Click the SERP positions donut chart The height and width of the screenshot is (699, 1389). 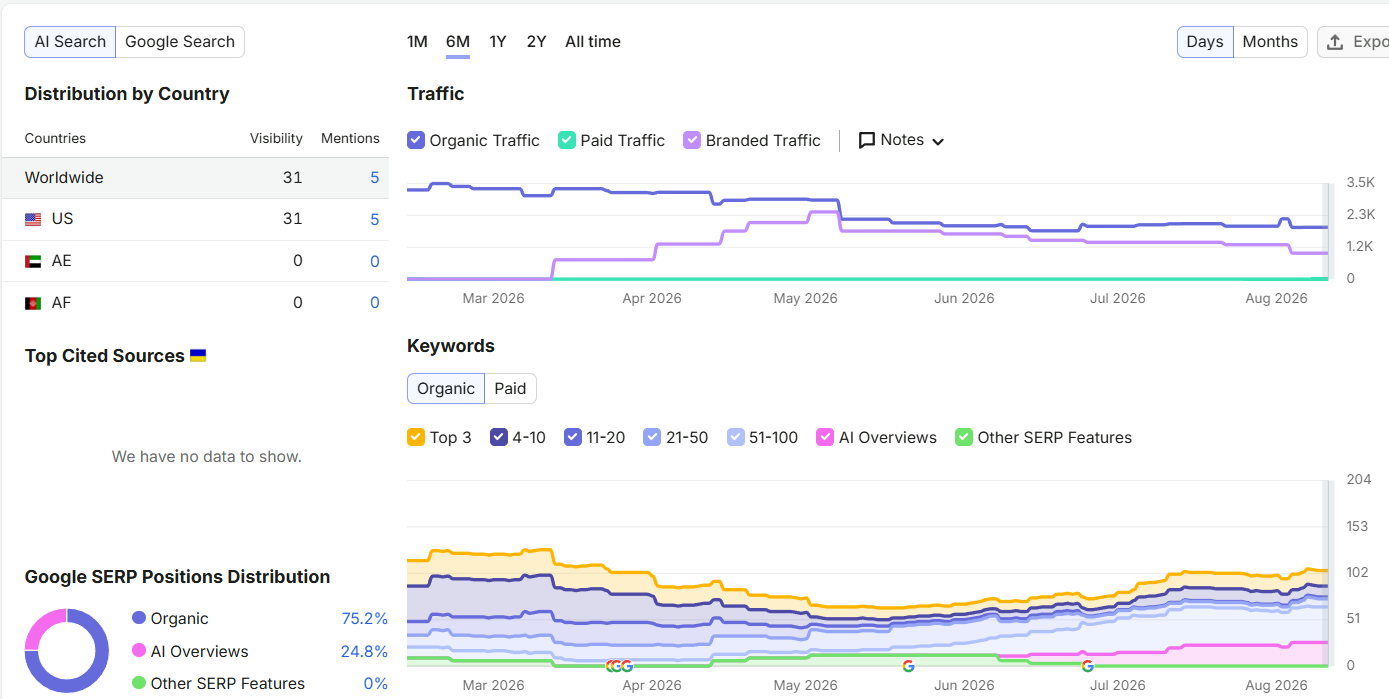(66, 651)
